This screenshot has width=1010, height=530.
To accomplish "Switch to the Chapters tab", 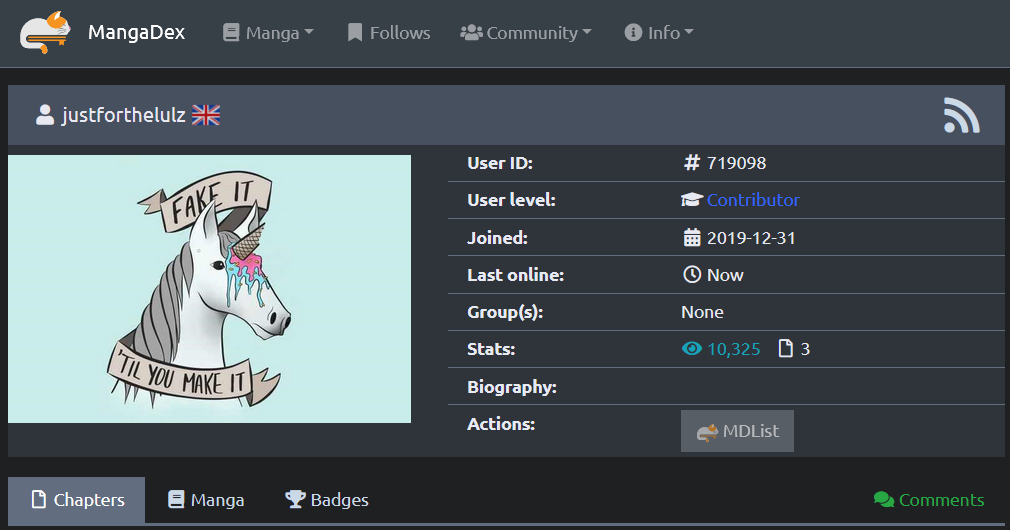I will coord(77,500).
